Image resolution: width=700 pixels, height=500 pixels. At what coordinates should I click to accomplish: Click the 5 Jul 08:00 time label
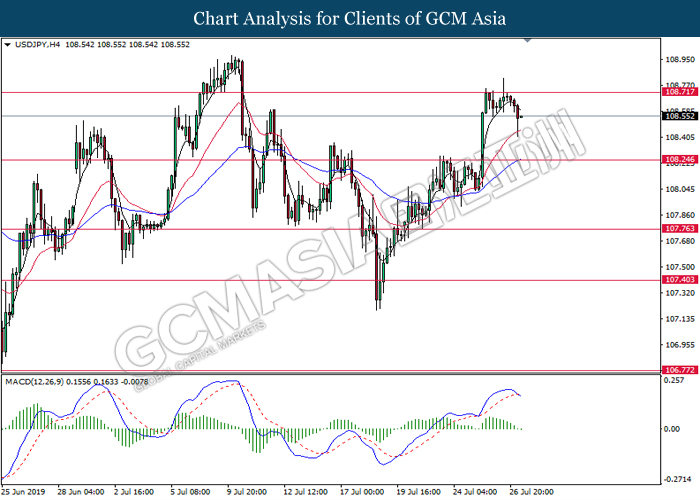(190, 492)
